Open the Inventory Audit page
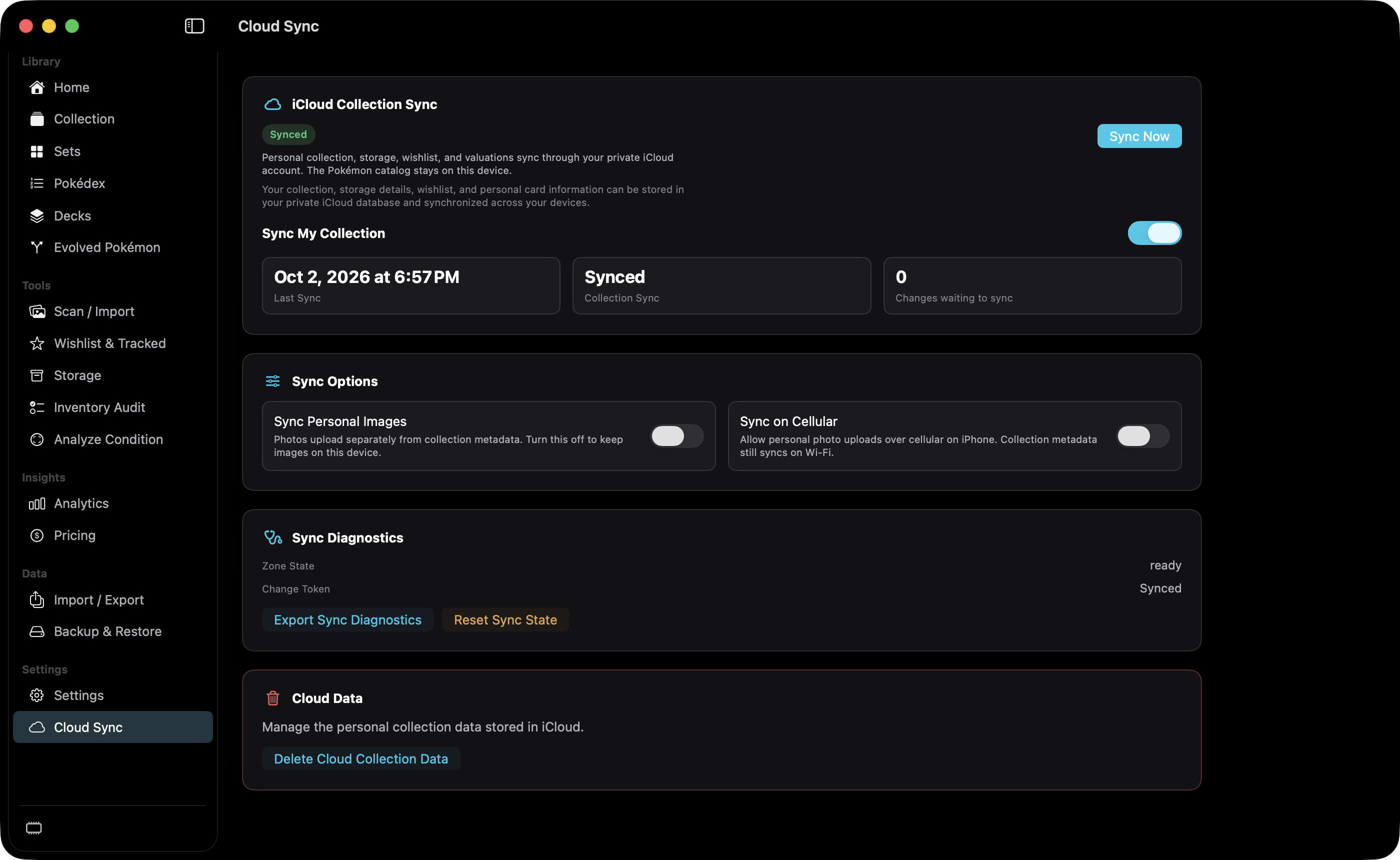Viewport: 1400px width, 860px height. pyautogui.click(x=113, y=407)
